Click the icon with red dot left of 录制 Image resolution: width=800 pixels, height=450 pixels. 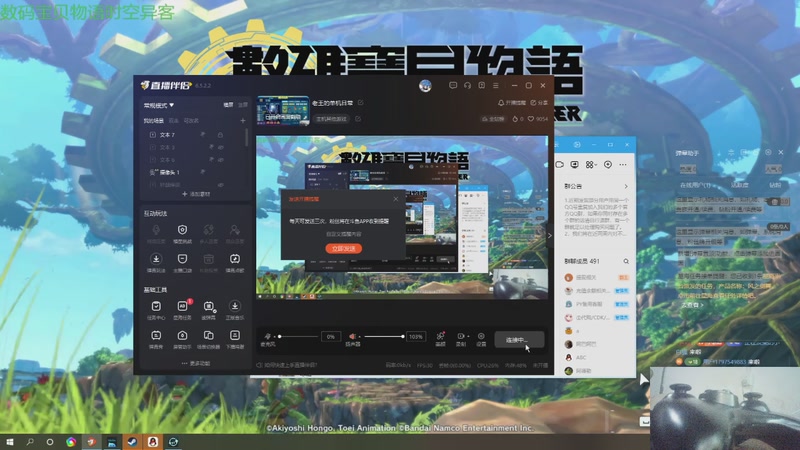(x=440, y=336)
